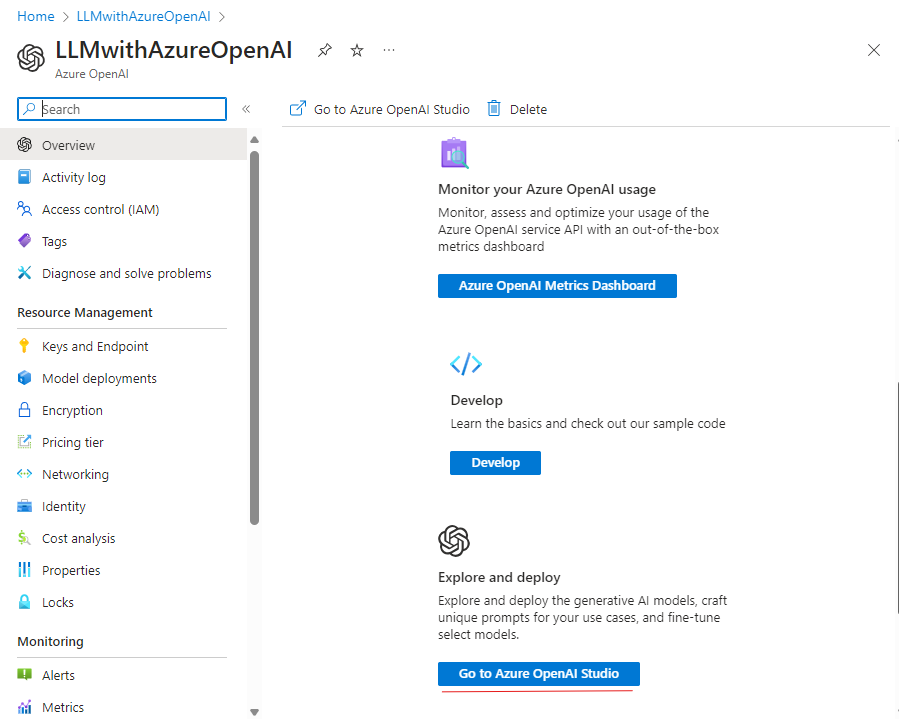Click blue Go to Azure OpenAI Studio button

coord(539,674)
